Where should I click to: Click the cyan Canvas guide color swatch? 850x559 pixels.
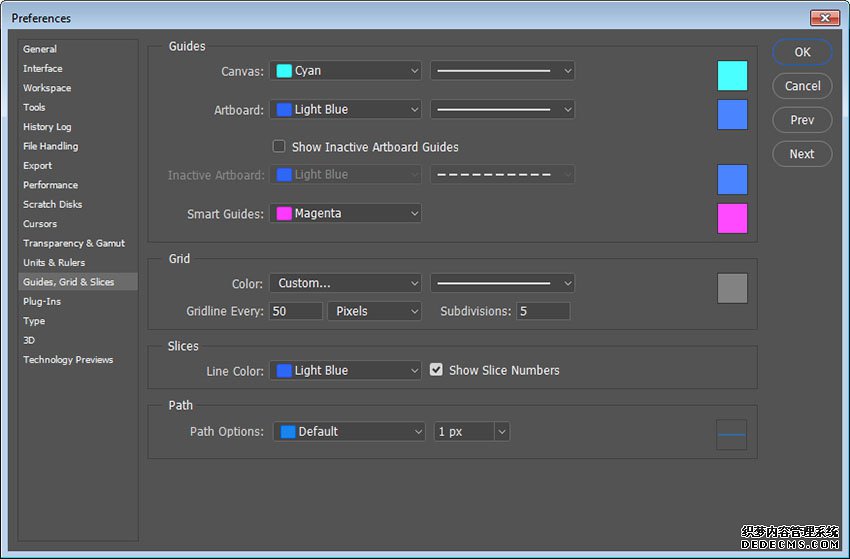pyautogui.click(x=732, y=75)
